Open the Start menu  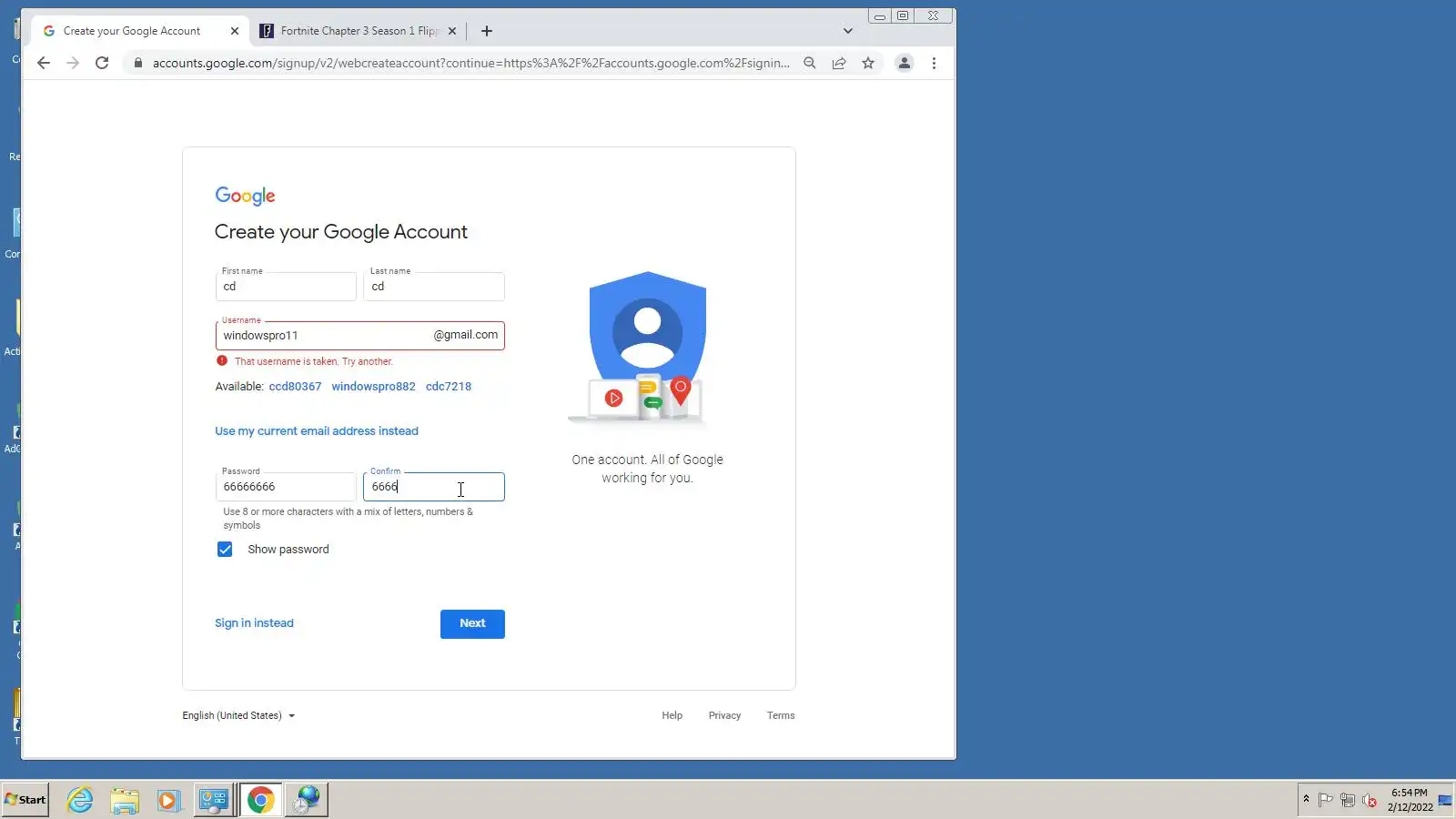pyautogui.click(x=25, y=800)
